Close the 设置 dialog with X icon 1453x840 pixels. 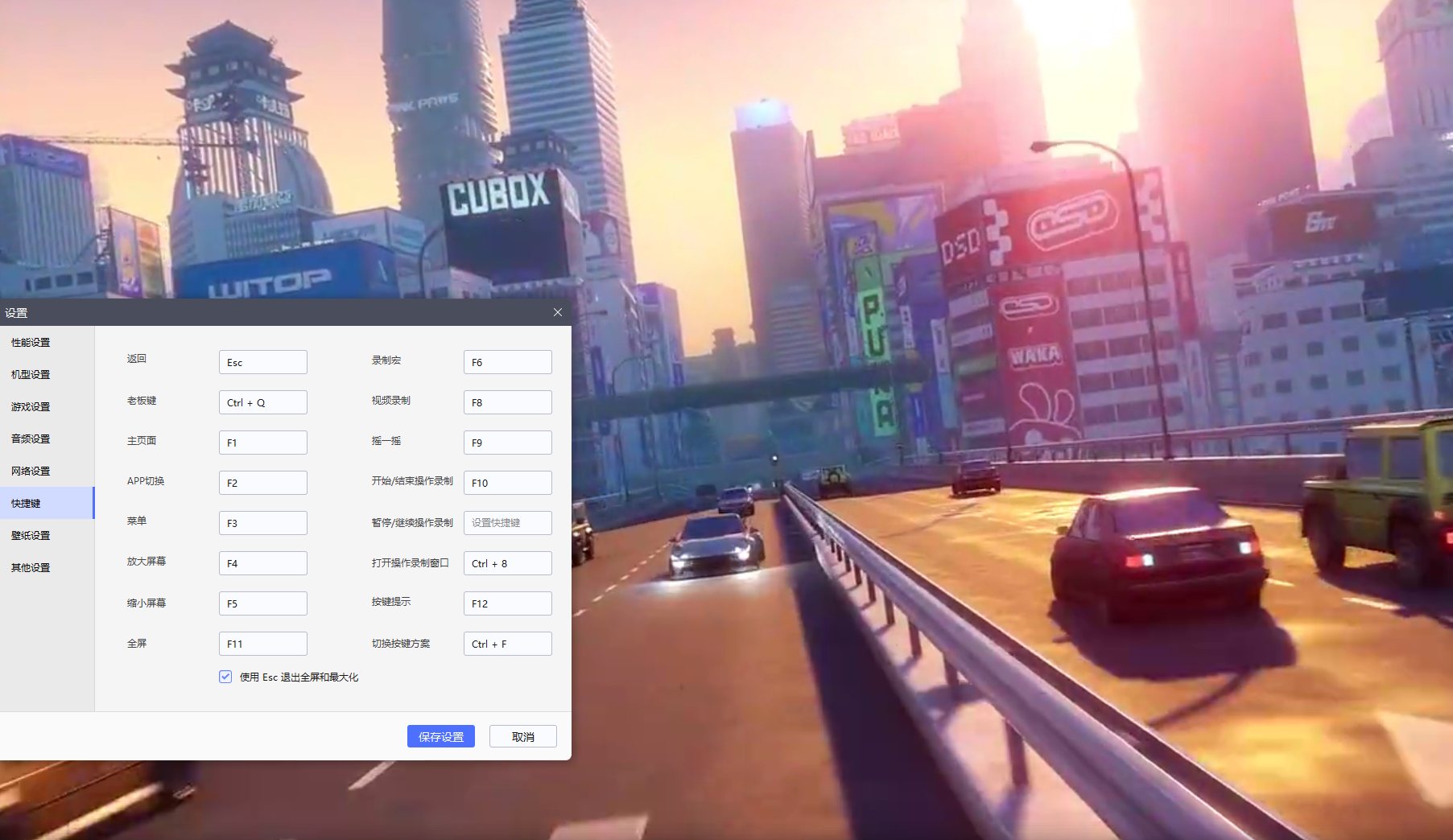tap(558, 312)
